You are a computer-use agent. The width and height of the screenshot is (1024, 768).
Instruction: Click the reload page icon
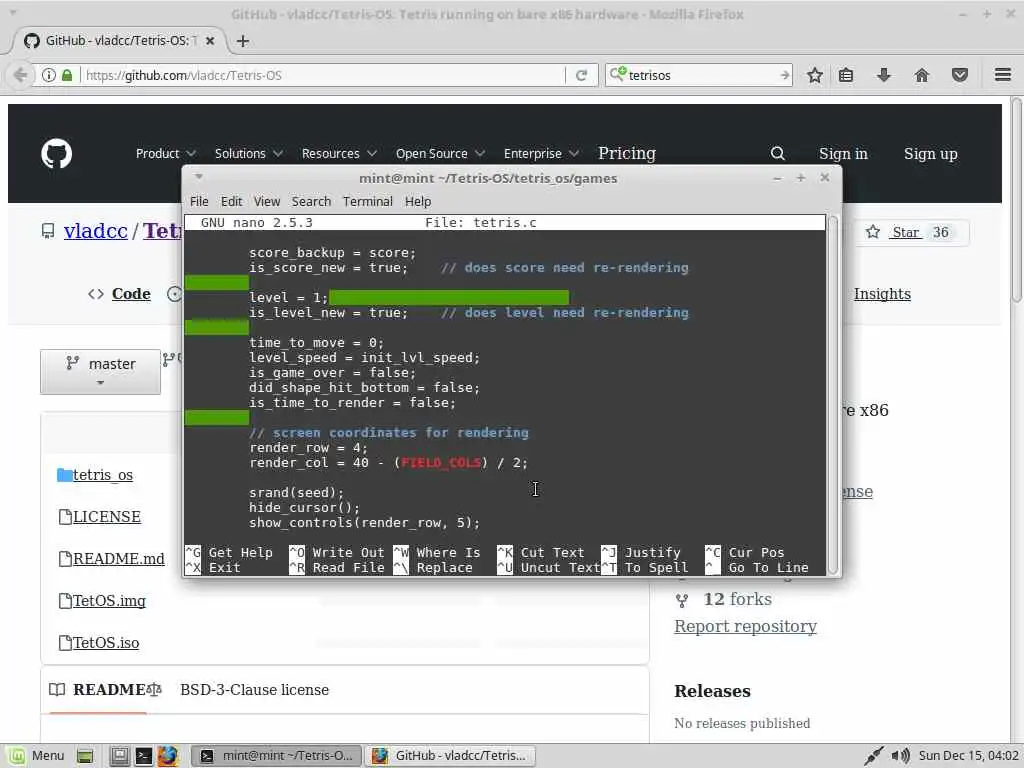click(x=581, y=75)
